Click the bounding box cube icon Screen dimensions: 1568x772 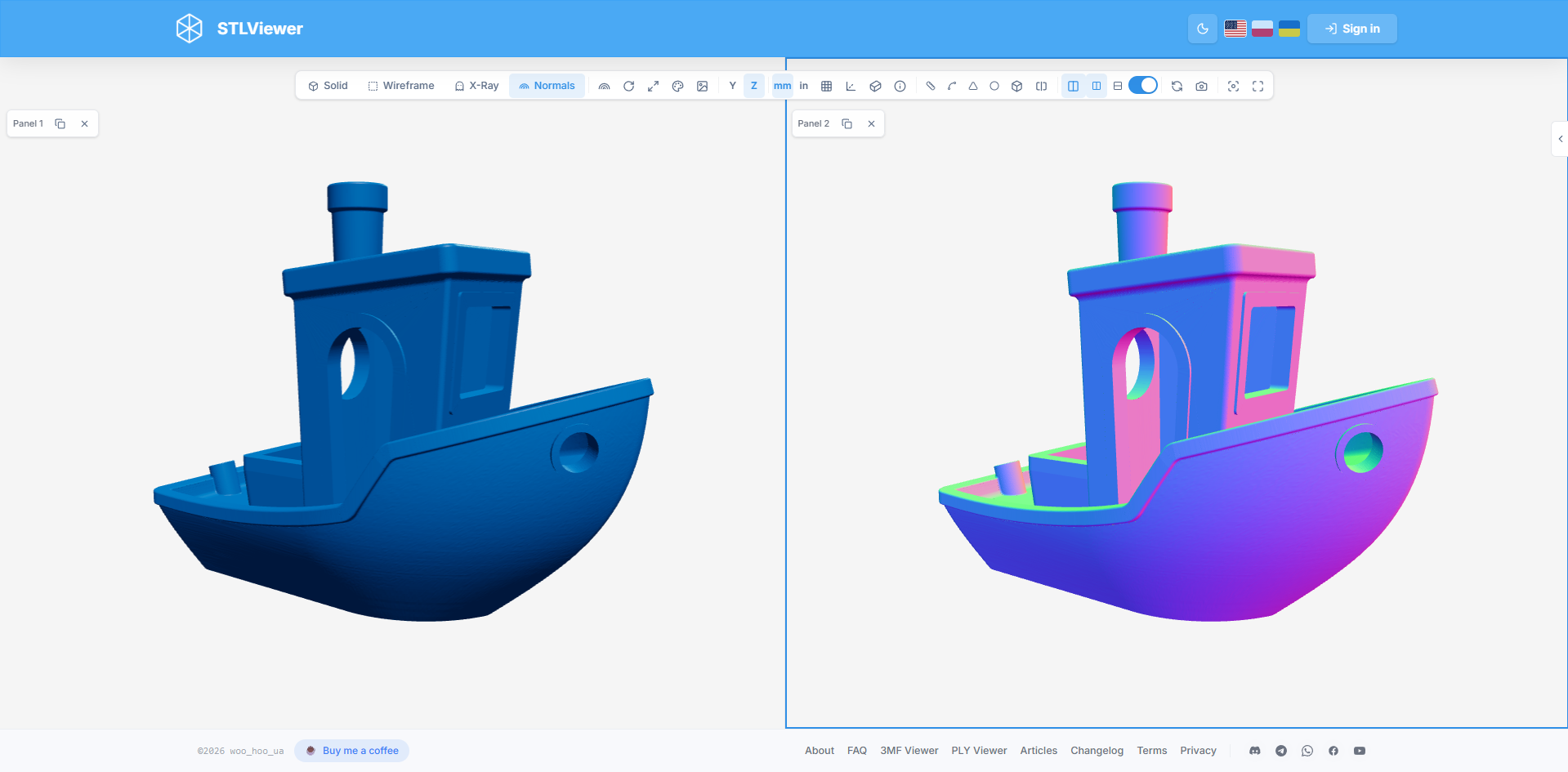[x=875, y=86]
